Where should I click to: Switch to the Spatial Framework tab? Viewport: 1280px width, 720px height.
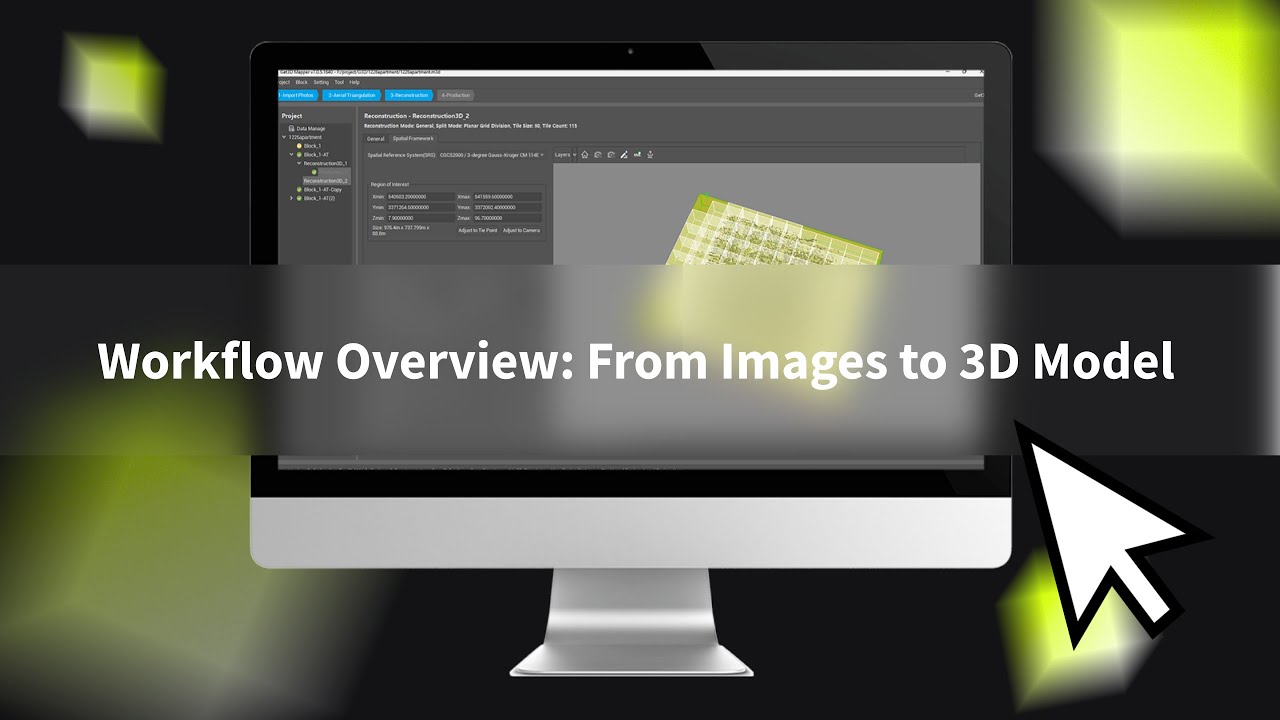[413, 139]
